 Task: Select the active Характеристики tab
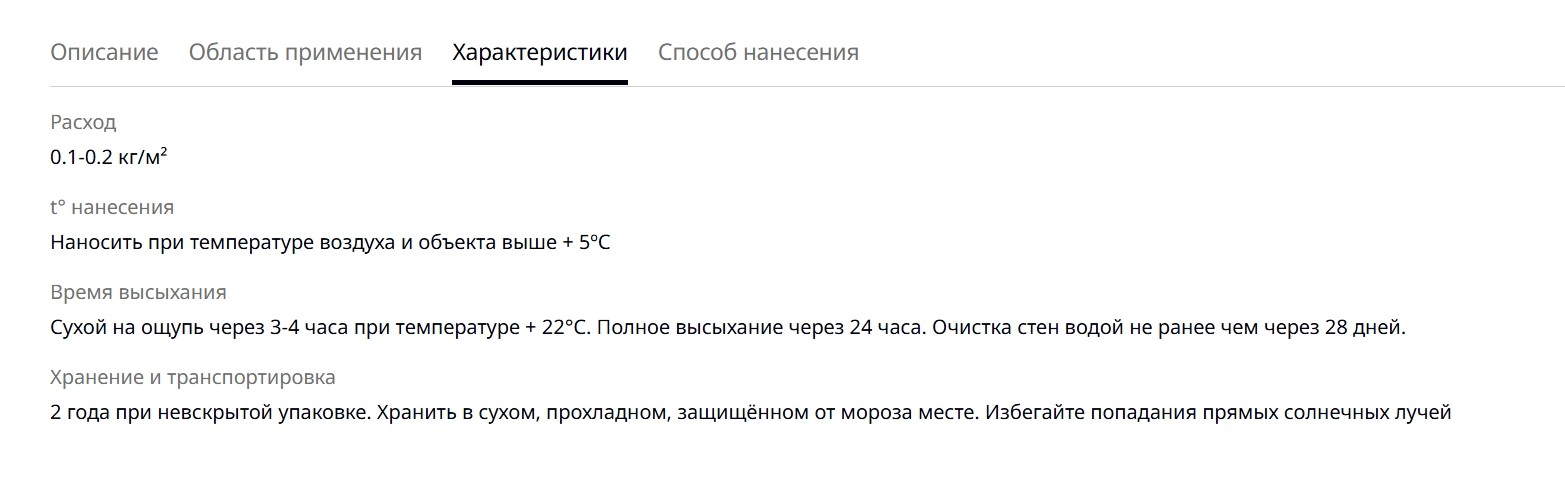[x=540, y=53]
